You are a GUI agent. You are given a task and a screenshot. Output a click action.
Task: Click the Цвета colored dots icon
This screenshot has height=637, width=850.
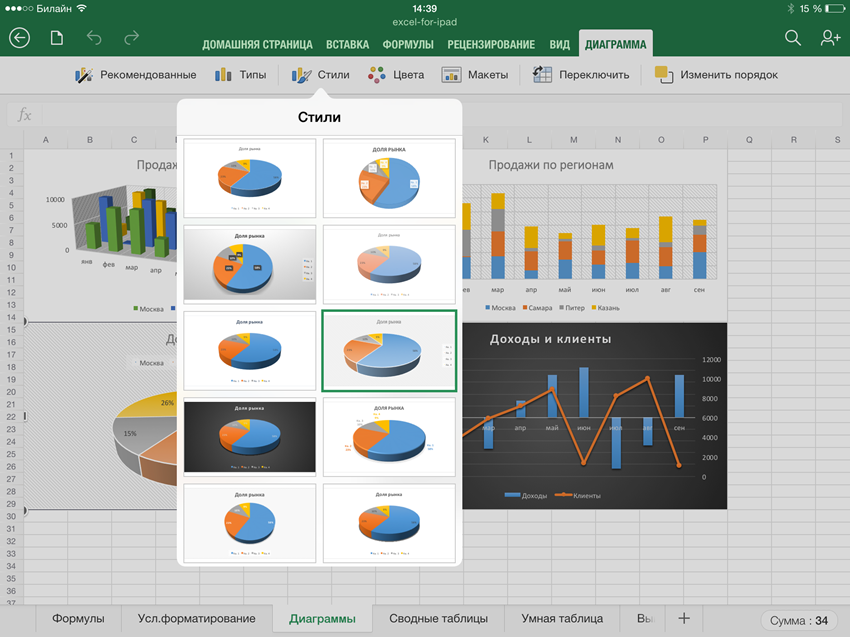(x=377, y=75)
